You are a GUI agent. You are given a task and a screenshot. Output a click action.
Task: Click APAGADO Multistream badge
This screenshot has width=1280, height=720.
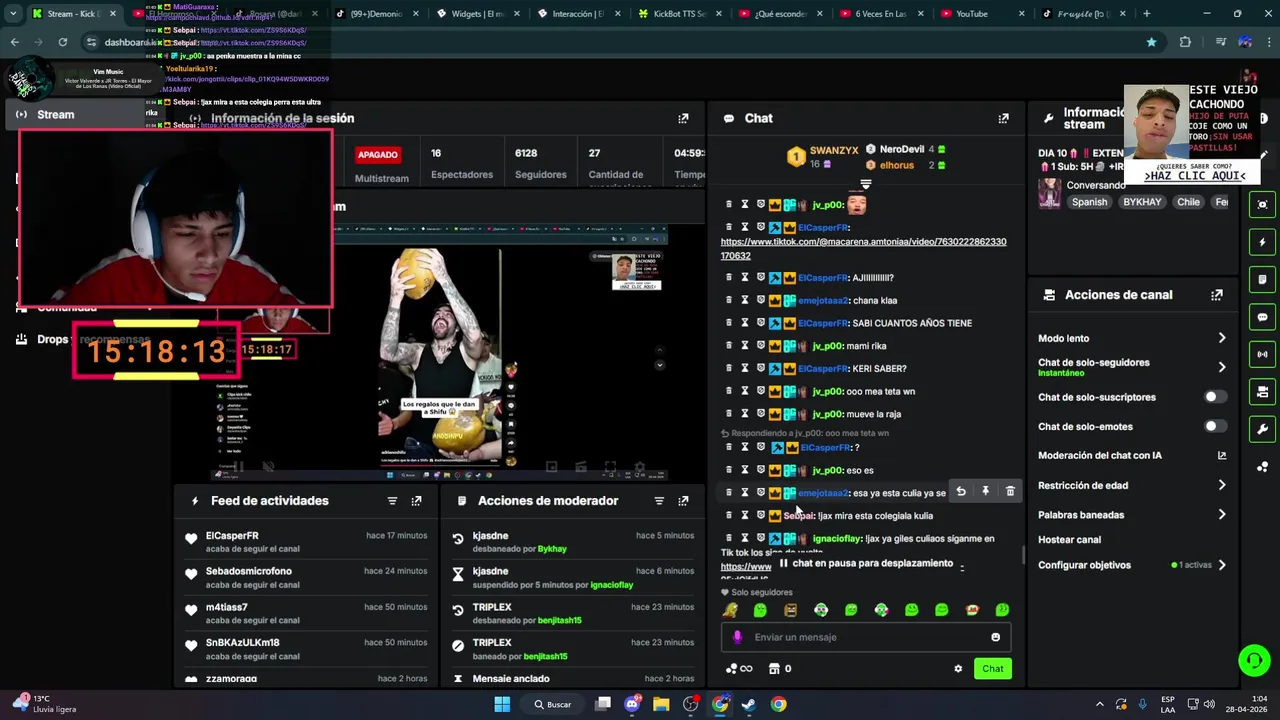pos(378,155)
